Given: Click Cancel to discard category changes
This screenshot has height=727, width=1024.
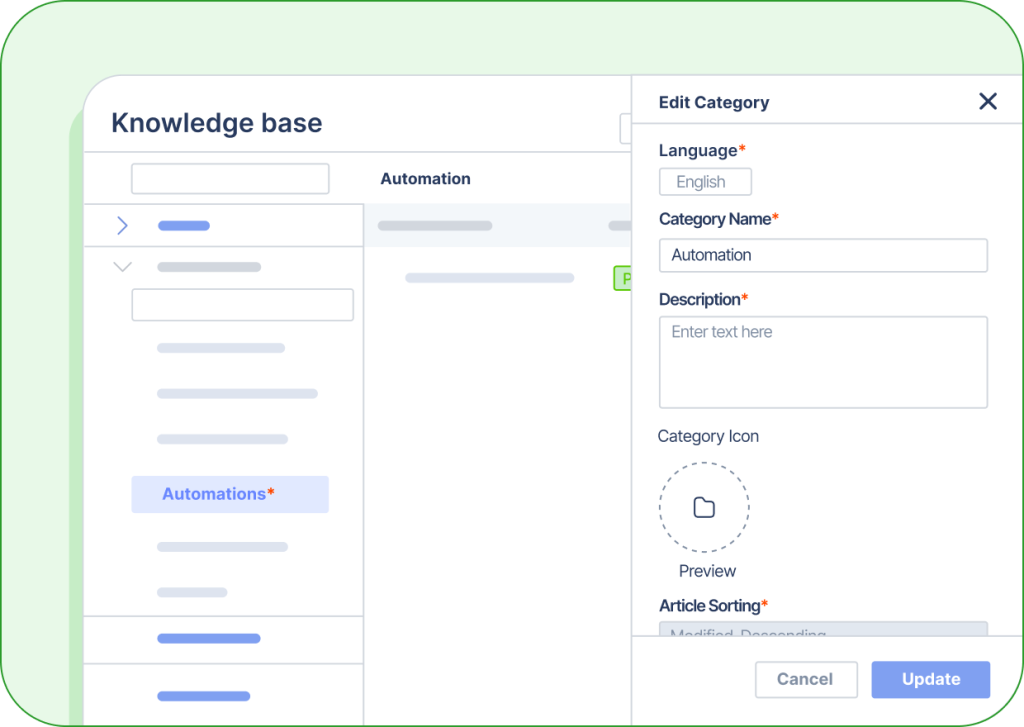Looking at the screenshot, I should [806, 679].
